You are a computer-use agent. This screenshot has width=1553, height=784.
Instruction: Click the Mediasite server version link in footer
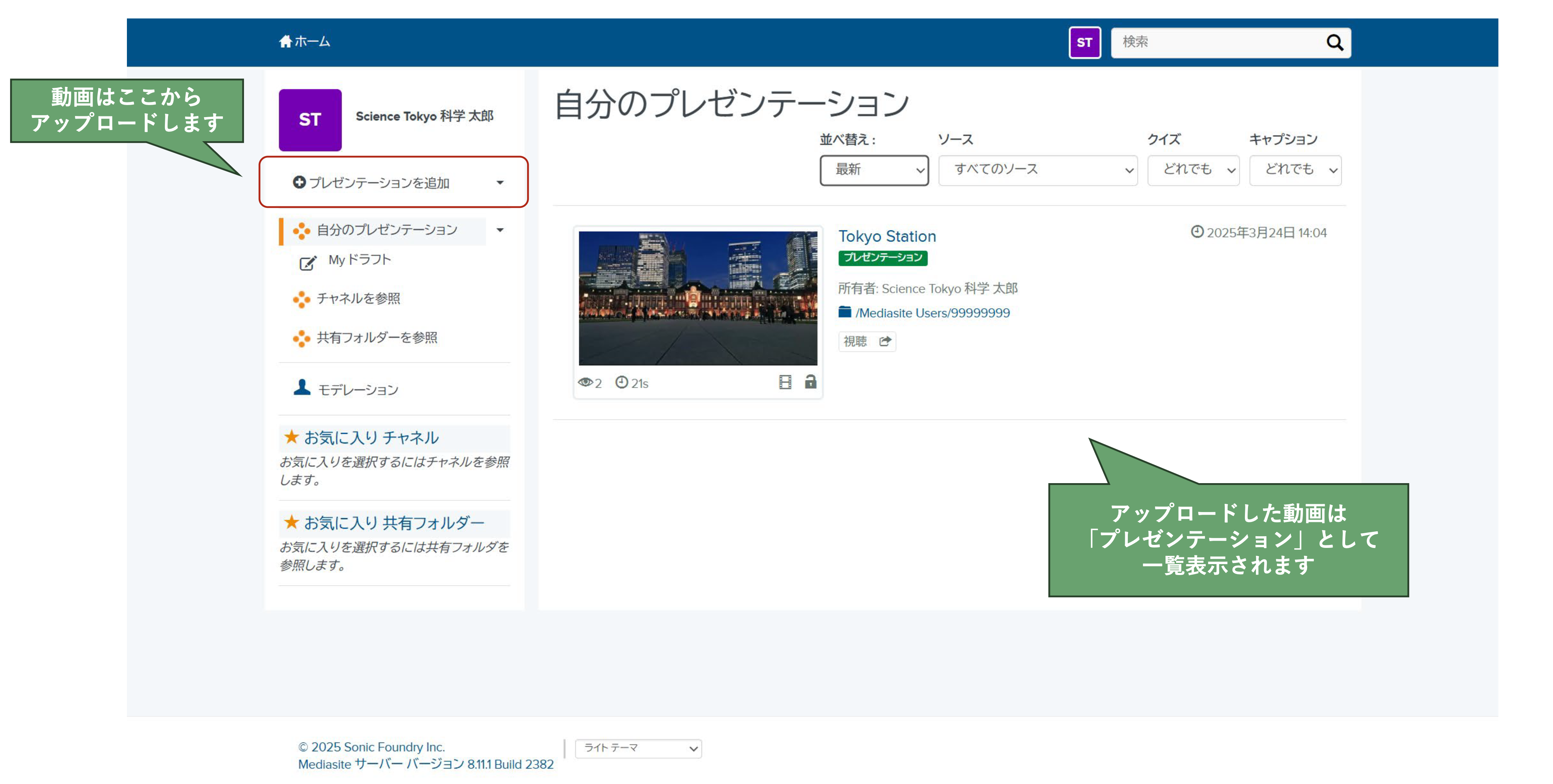tap(426, 764)
